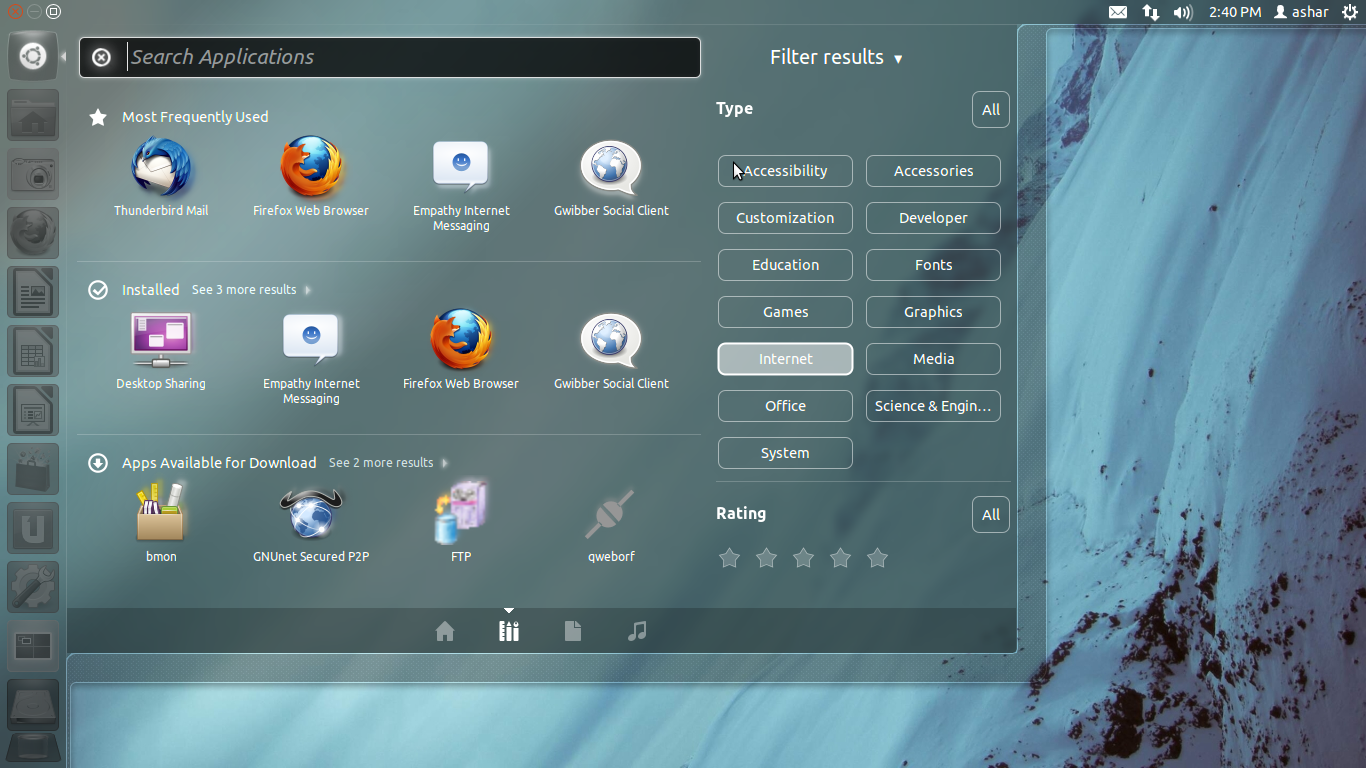
Task: Open the Ubuntu Software Center from the launcher
Action: pyautogui.click(x=33, y=468)
